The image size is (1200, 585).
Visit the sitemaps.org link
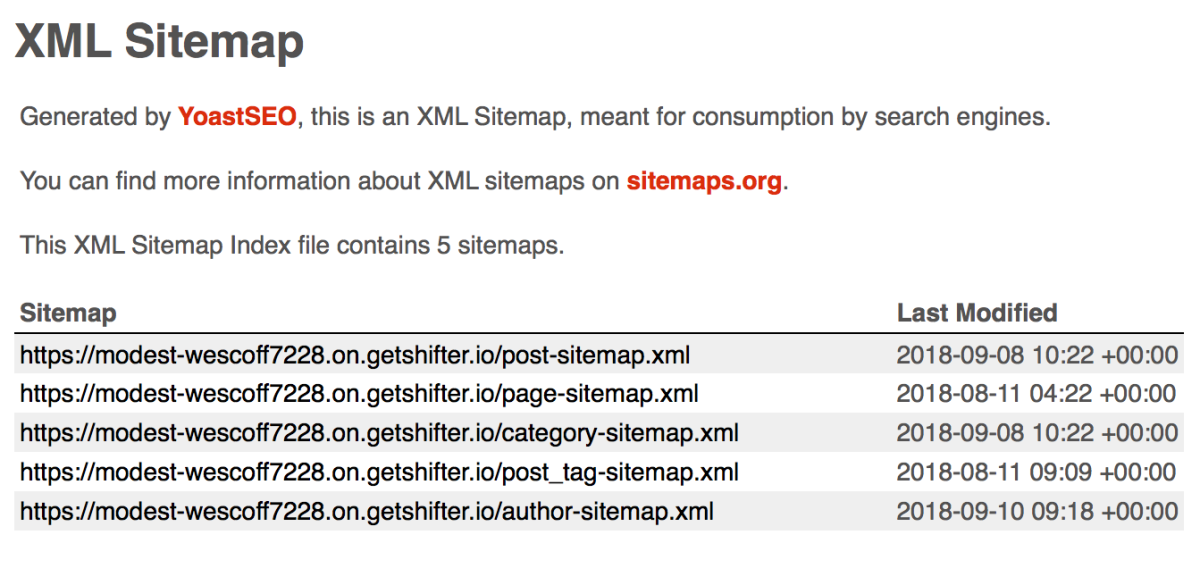[704, 182]
